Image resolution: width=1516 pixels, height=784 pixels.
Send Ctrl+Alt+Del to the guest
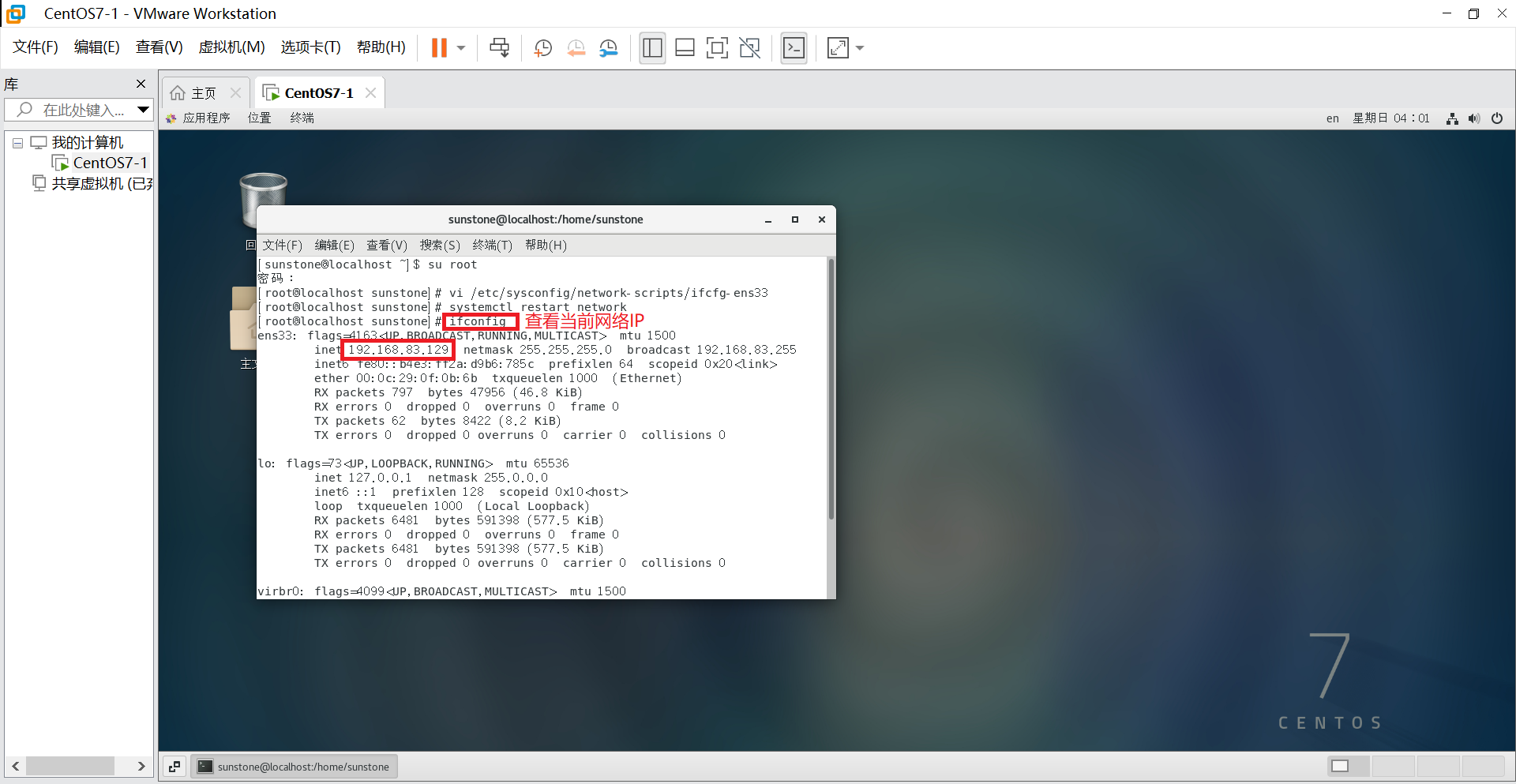[500, 47]
